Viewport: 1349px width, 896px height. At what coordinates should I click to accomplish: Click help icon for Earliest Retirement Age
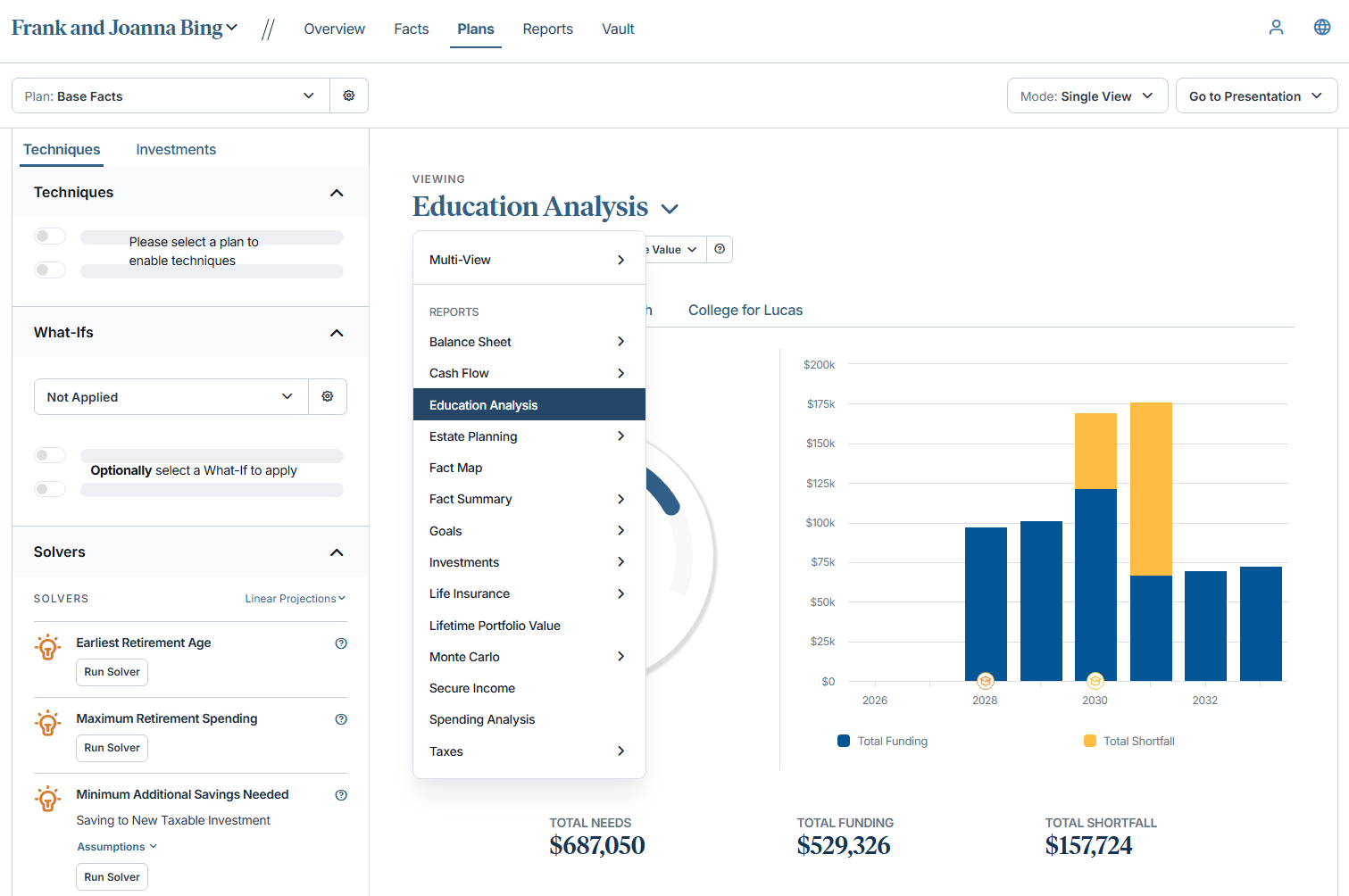[x=341, y=643]
